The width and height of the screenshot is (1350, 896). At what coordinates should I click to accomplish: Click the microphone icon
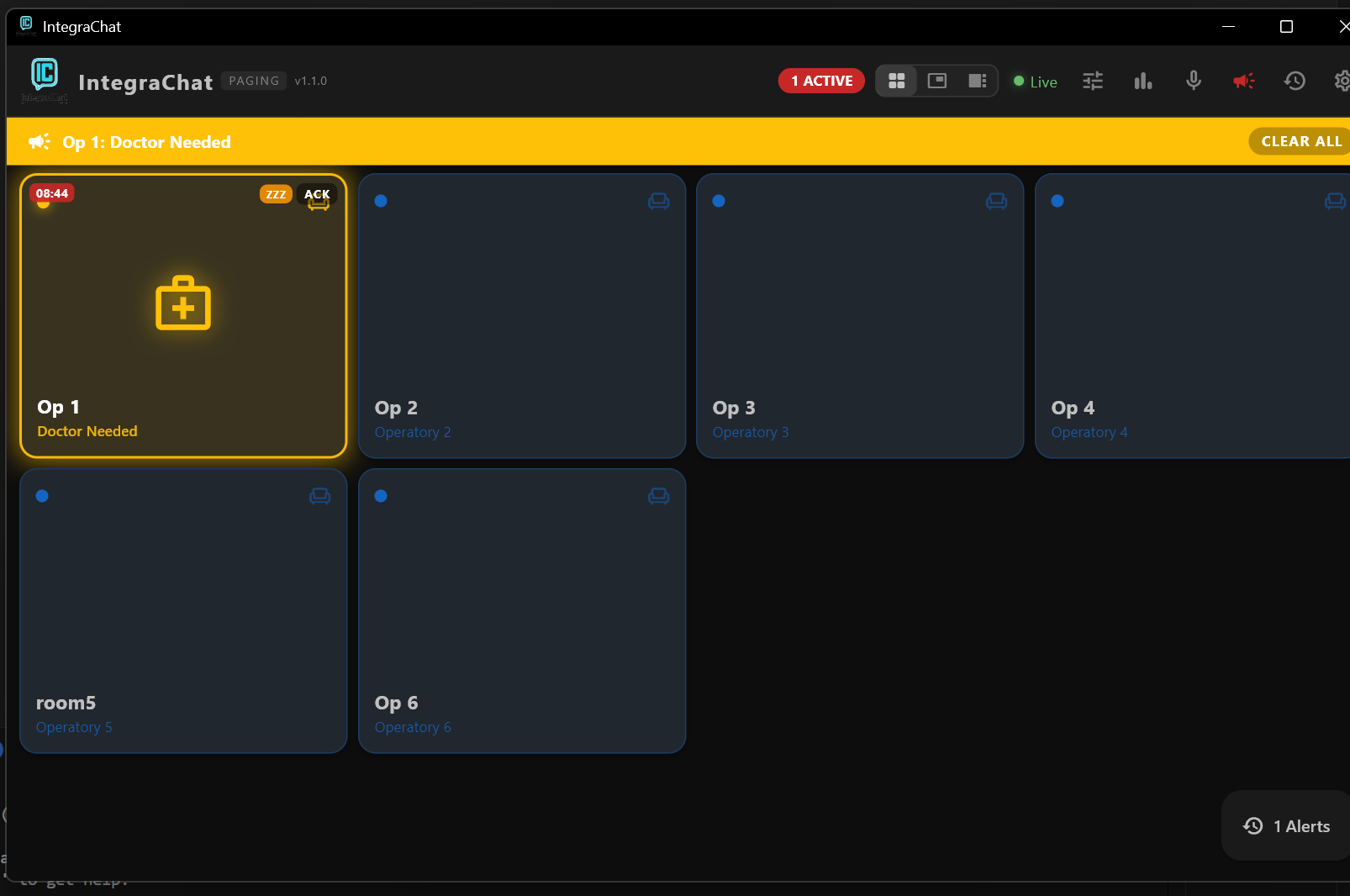tap(1194, 81)
